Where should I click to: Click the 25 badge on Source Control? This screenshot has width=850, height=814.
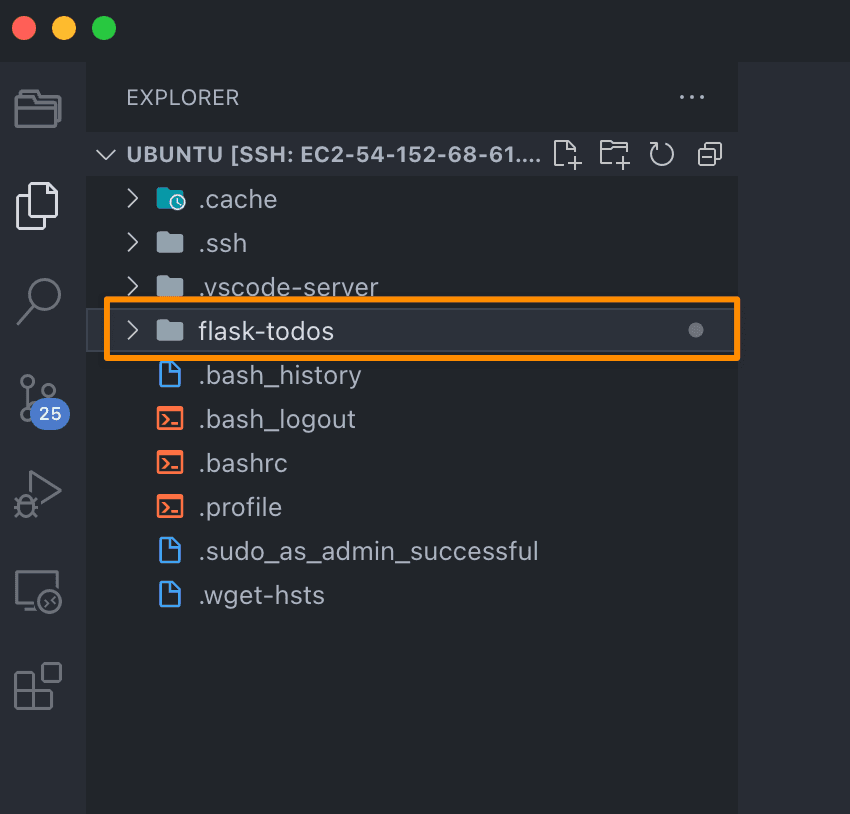tap(50, 414)
